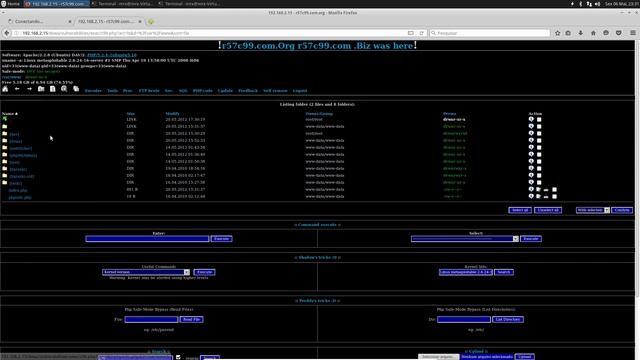Image resolution: width=640 pixels, height=360 pixels.
Task: Tick the checkbox for the dav folder
Action: [x=539, y=133]
